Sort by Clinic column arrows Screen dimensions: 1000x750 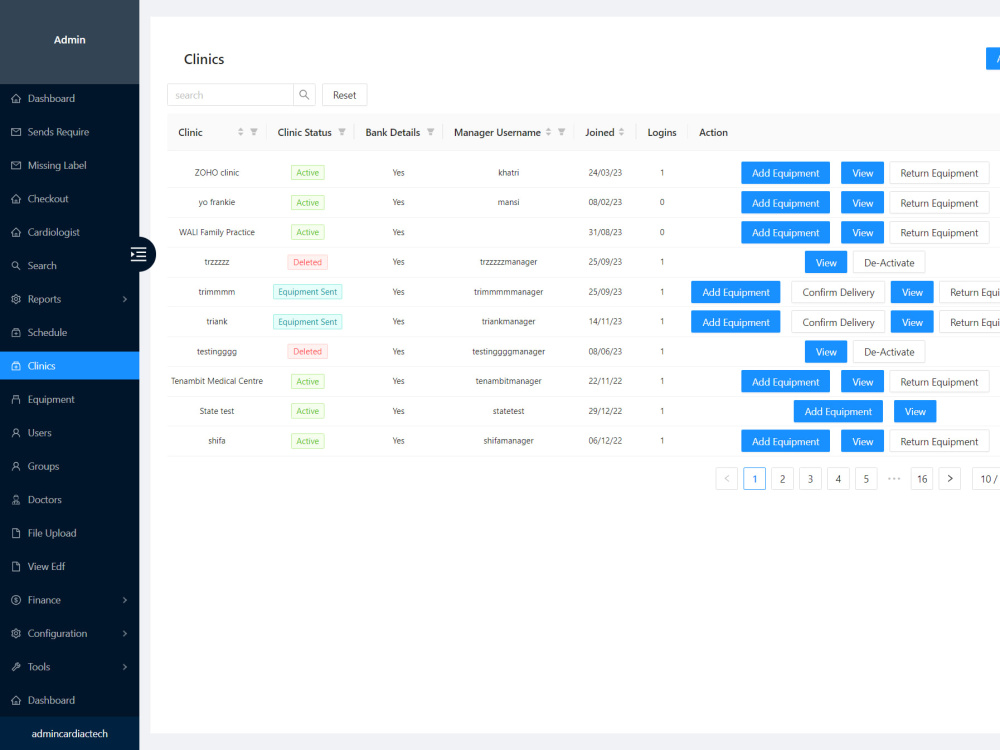pos(240,132)
